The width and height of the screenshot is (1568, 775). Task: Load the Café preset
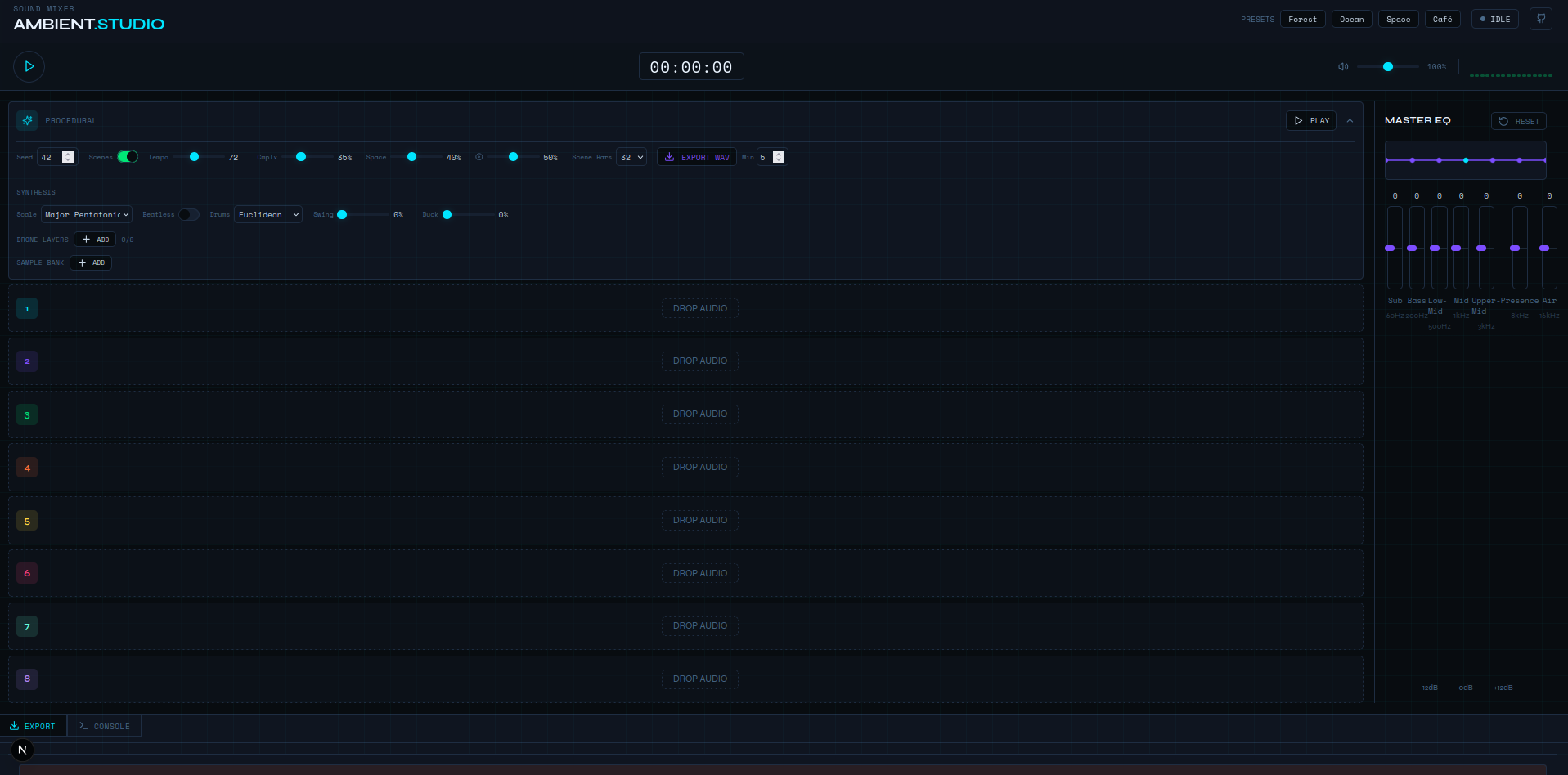coord(1442,19)
